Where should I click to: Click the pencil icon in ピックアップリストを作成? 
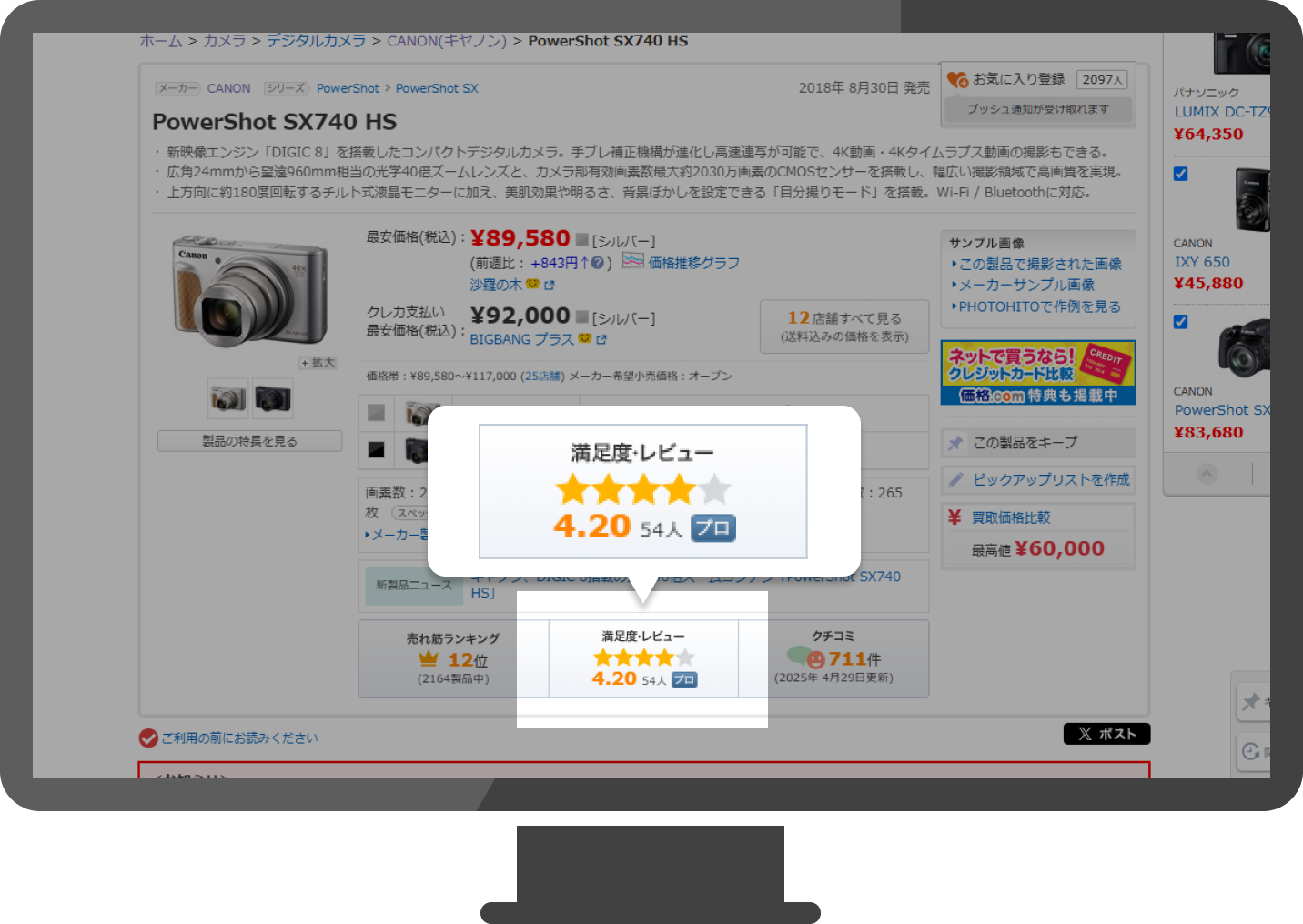pos(955,479)
